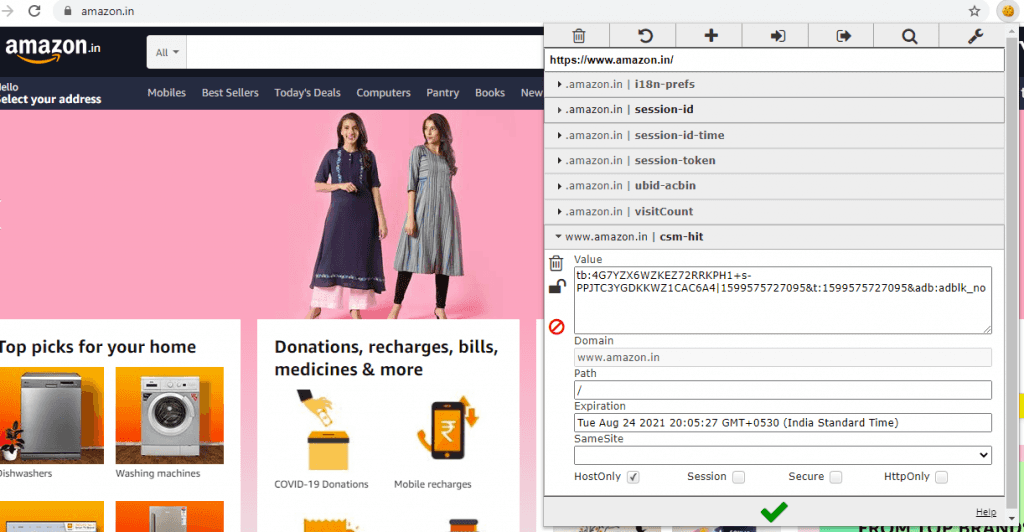This screenshot has height=532, width=1024.
Task: Click the cookie Value text area
Action: 782,300
